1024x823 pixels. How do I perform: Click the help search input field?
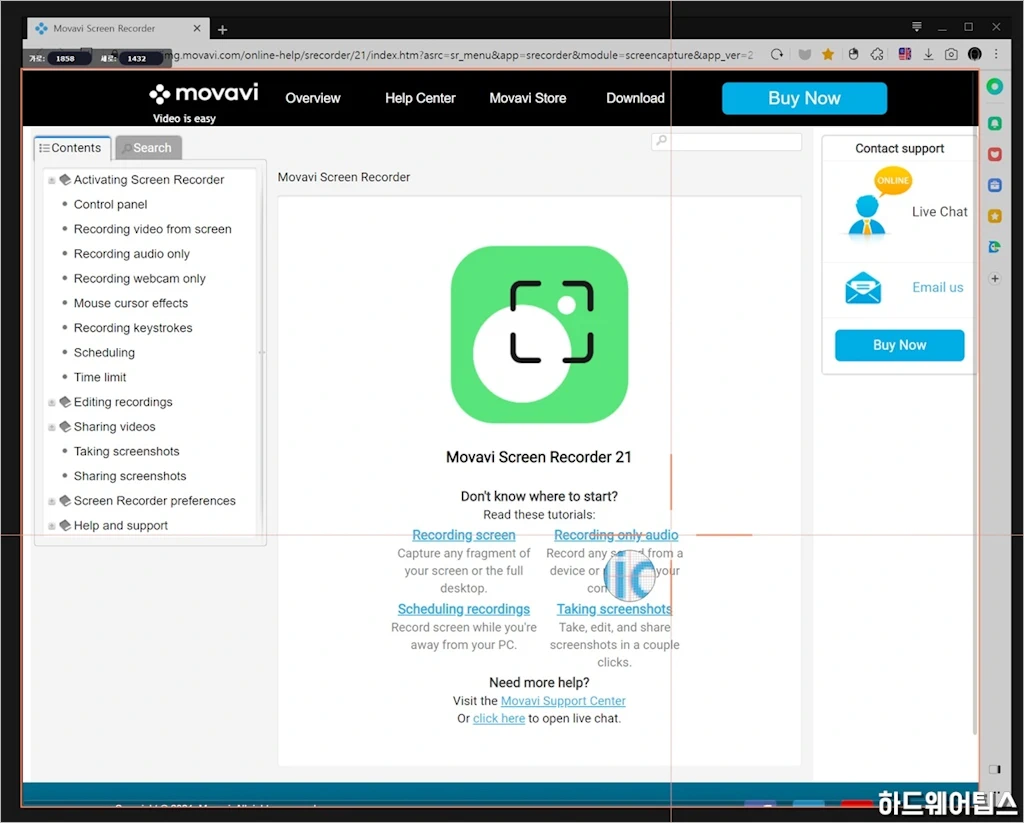tap(726, 142)
